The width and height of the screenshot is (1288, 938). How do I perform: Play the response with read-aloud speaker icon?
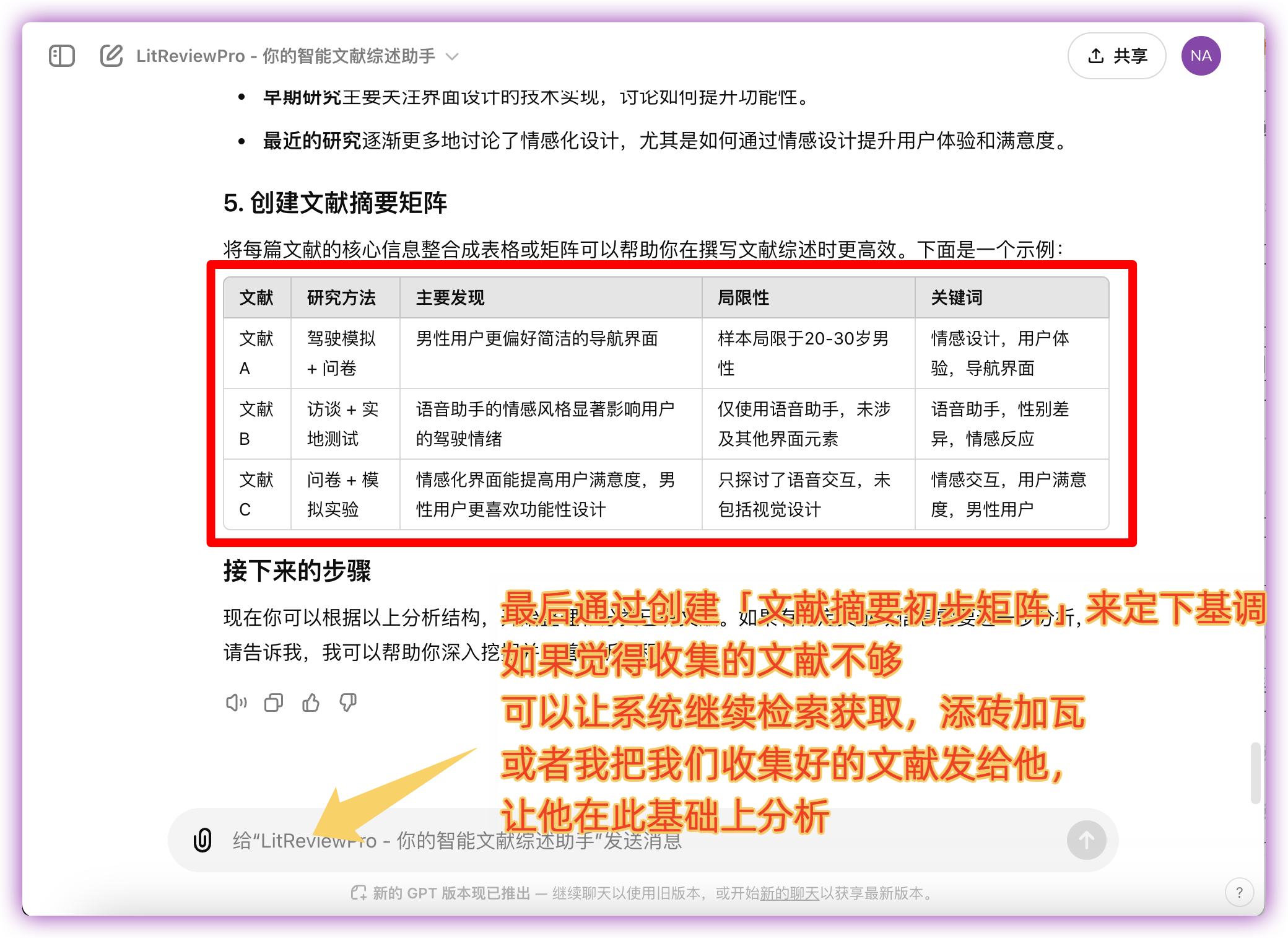tap(237, 703)
